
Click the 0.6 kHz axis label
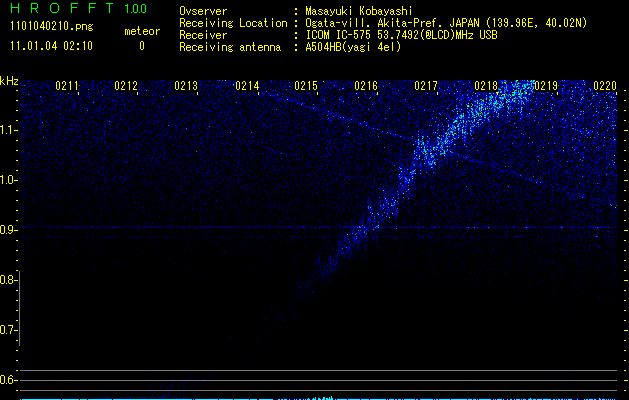click(8, 380)
